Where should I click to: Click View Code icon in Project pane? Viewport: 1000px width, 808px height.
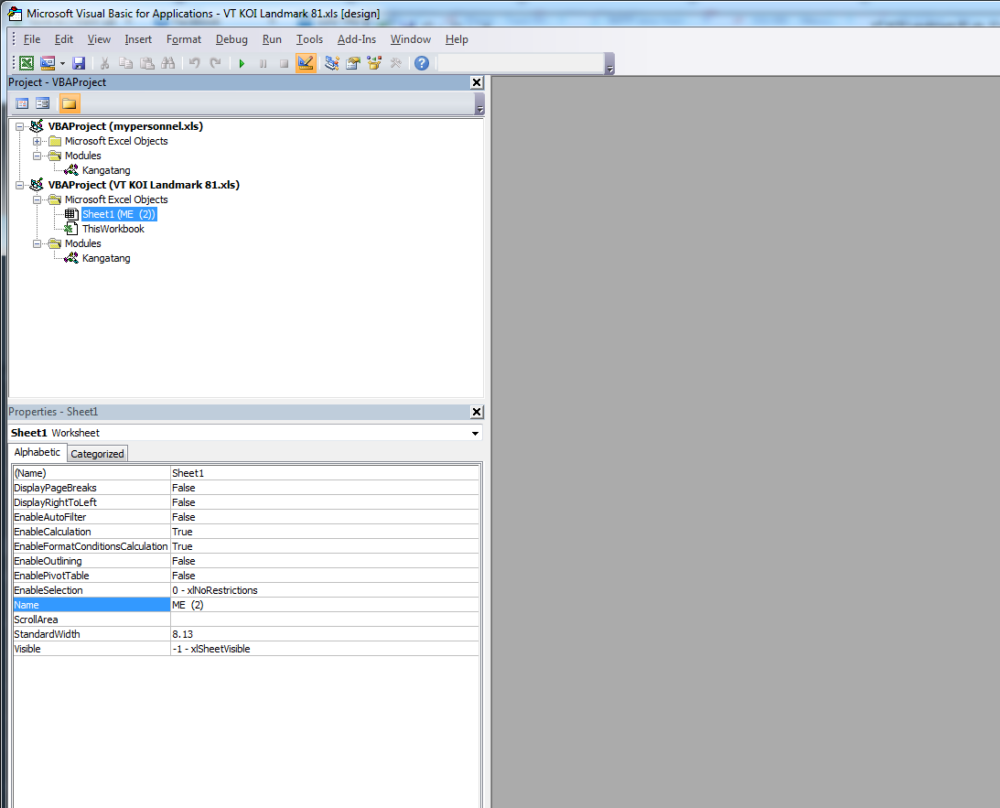coord(22,103)
